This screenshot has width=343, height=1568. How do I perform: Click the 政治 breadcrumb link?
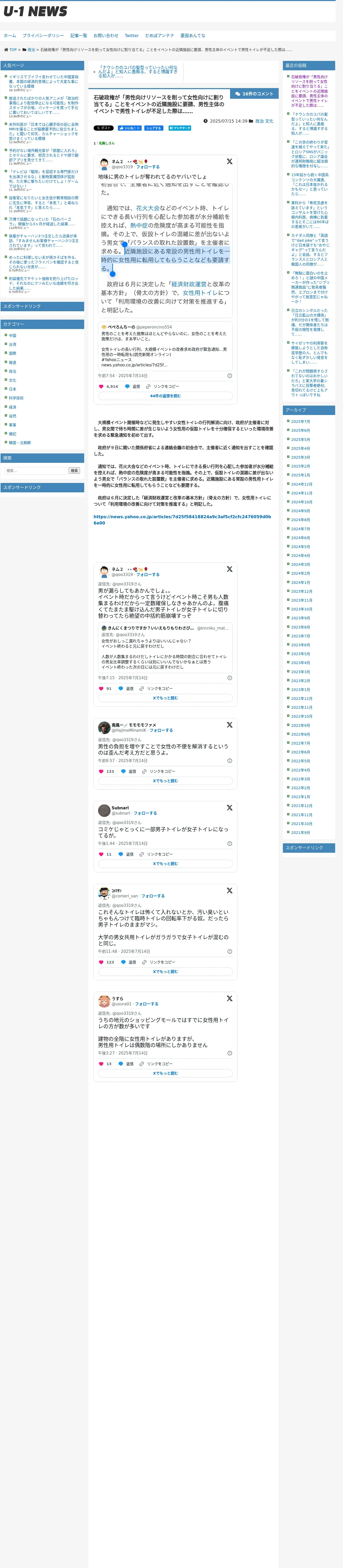pyautogui.click(x=31, y=50)
